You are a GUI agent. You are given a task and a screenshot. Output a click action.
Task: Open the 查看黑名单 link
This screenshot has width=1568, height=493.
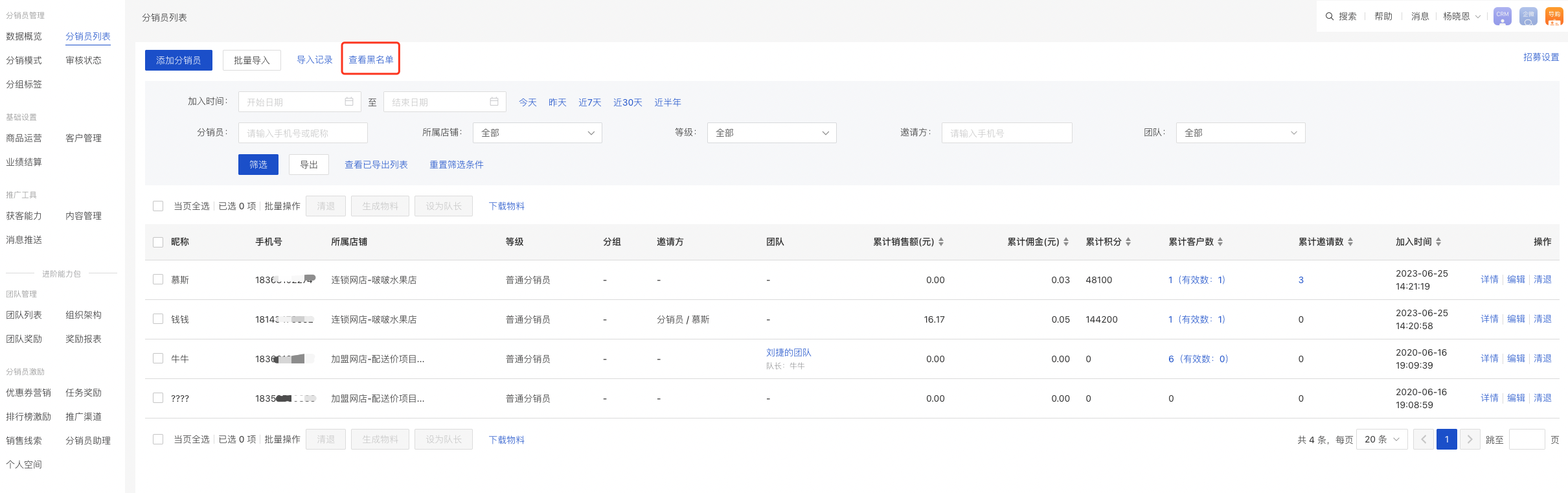pos(371,60)
